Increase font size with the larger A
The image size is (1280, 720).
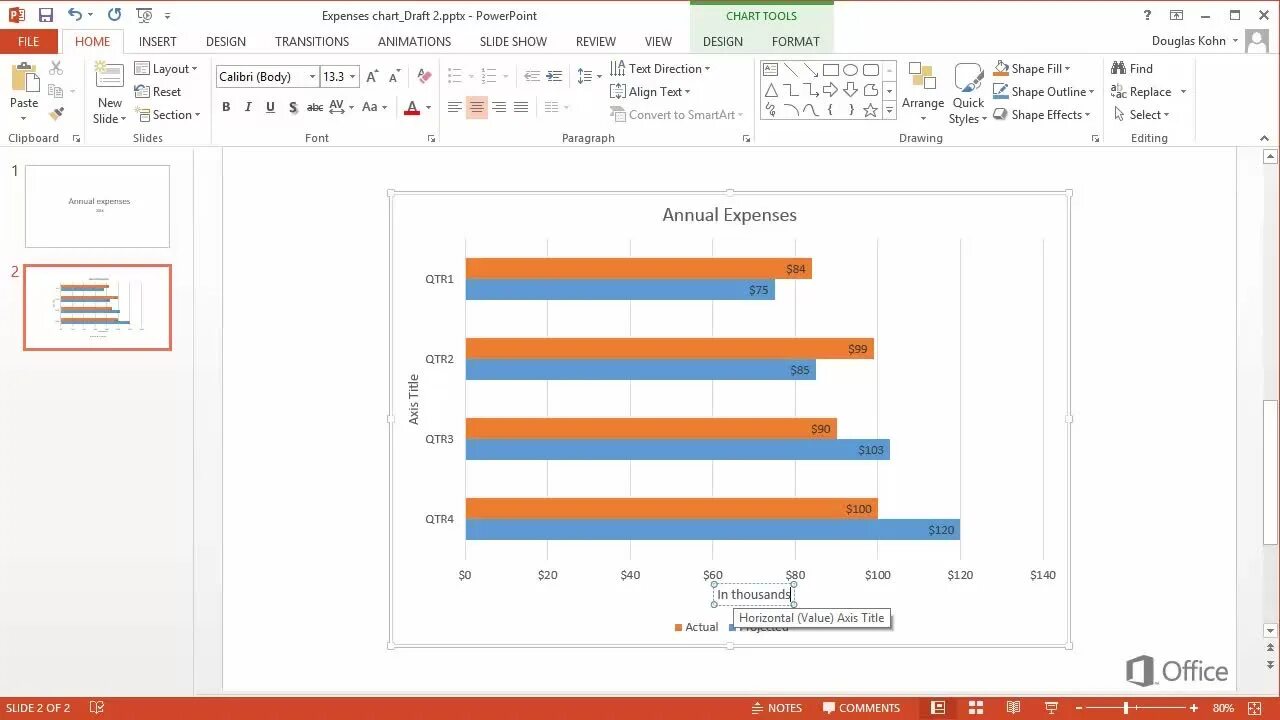(372, 77)
